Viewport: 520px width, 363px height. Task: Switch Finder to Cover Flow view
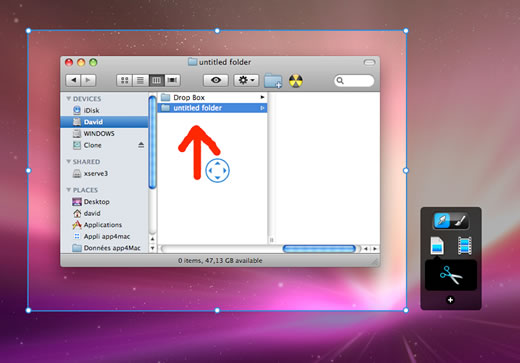172,80
